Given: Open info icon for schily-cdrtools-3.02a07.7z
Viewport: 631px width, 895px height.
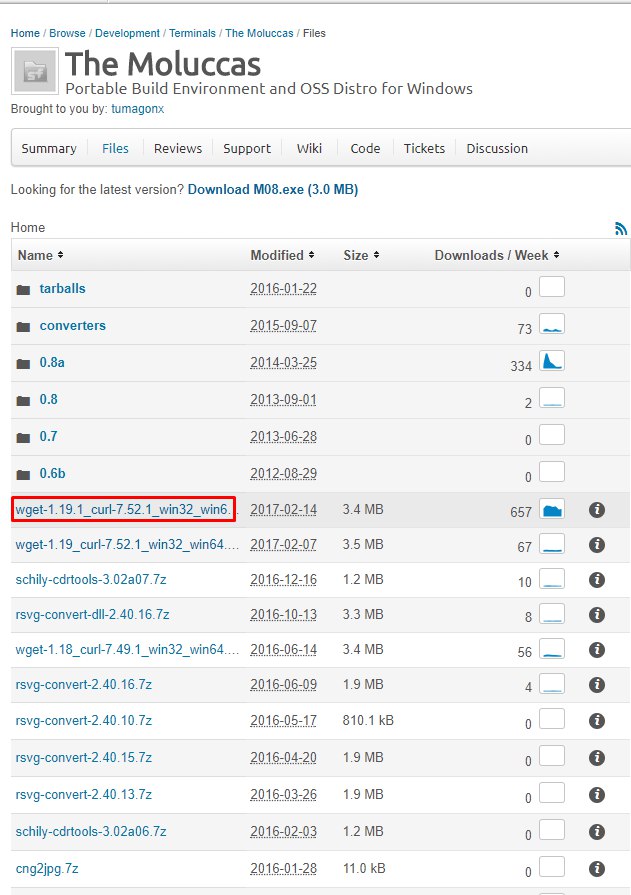Looking at the screenshot, I should point(597,580).
